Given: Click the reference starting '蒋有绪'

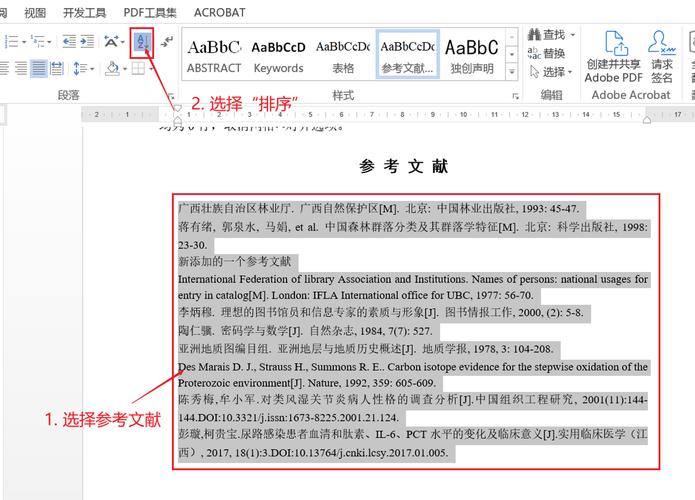Looking at the screenshot, I should click(413, 236).
